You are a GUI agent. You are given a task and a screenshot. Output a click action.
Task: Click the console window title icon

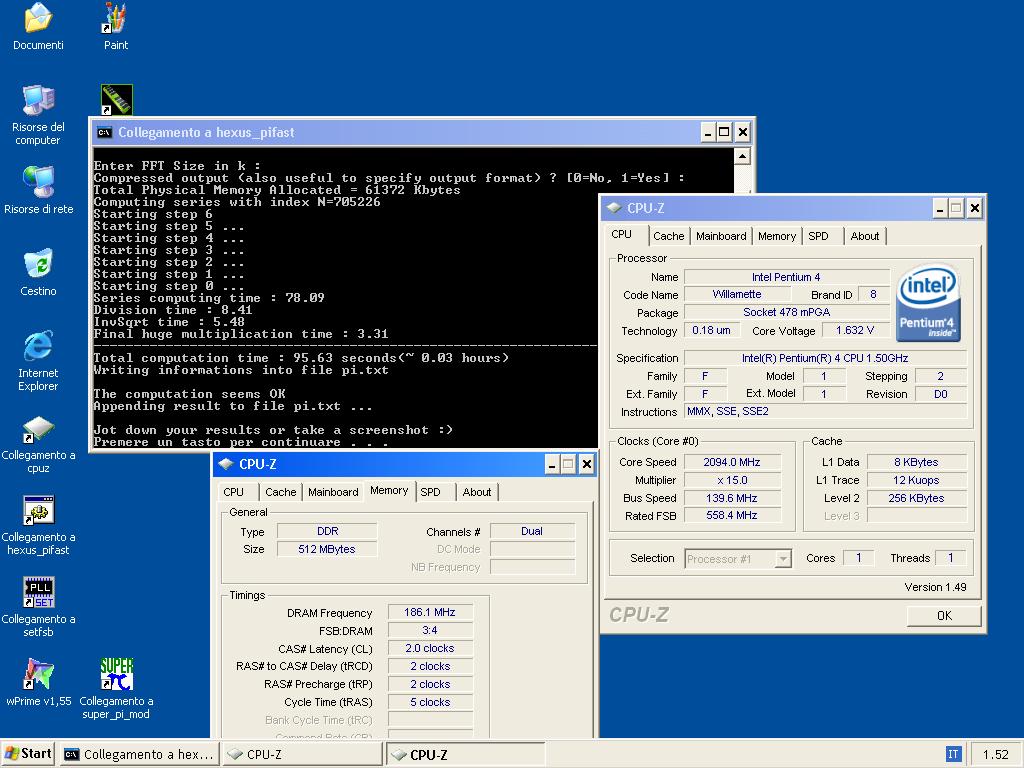click(x=104, y=133)
